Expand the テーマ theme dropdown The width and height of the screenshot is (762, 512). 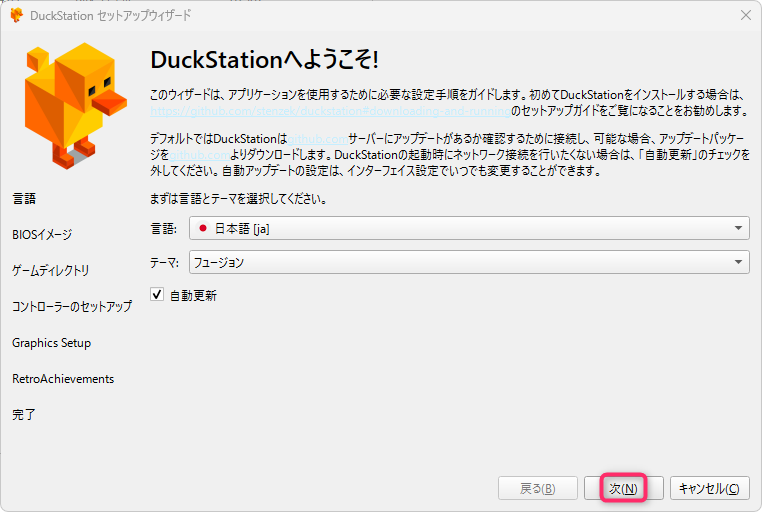click(468, 262)
